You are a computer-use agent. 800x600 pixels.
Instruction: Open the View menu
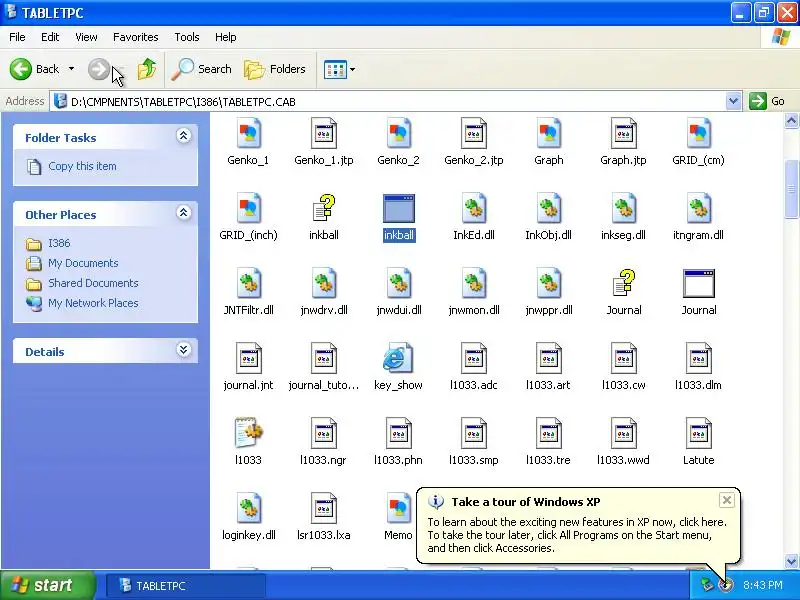86,37
